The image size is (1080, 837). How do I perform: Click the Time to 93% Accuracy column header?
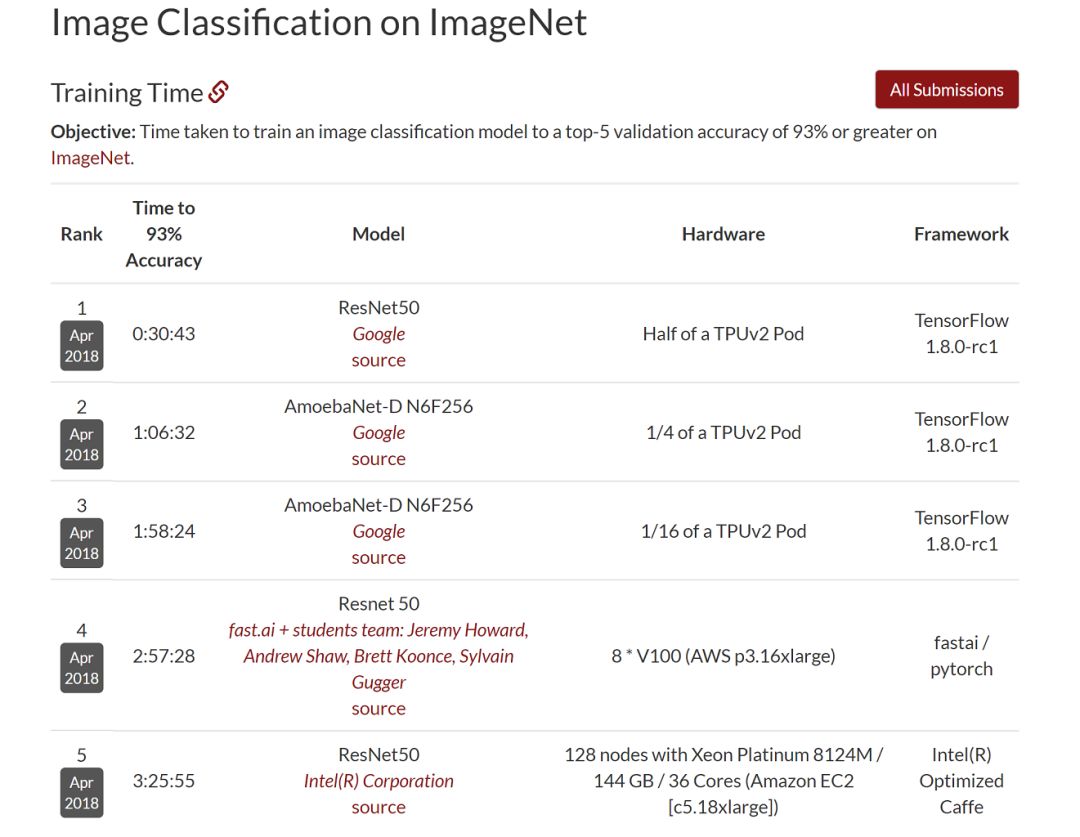click(x=164, y=234)
